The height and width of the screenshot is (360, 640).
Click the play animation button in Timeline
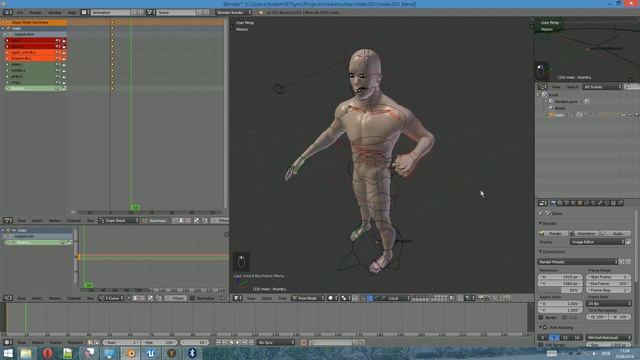[x=238, y=342]
